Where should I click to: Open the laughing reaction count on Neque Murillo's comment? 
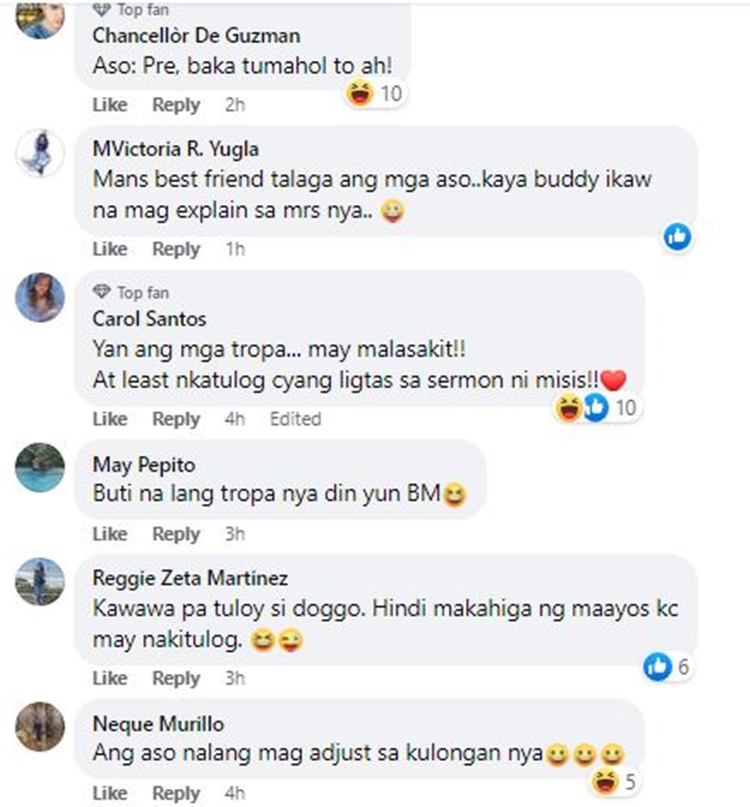(615, 782)
